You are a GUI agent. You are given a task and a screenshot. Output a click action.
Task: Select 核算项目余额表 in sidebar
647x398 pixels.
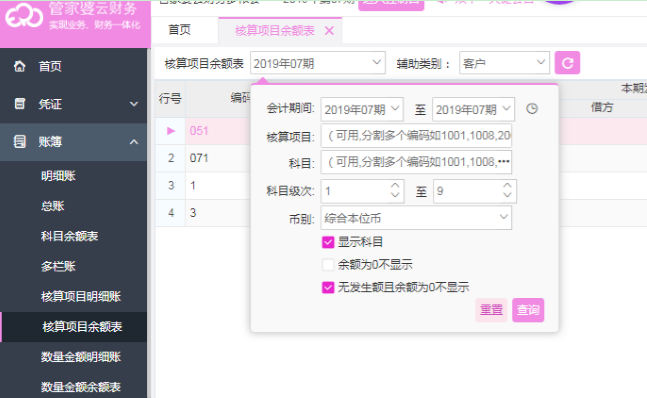point(73,327)
